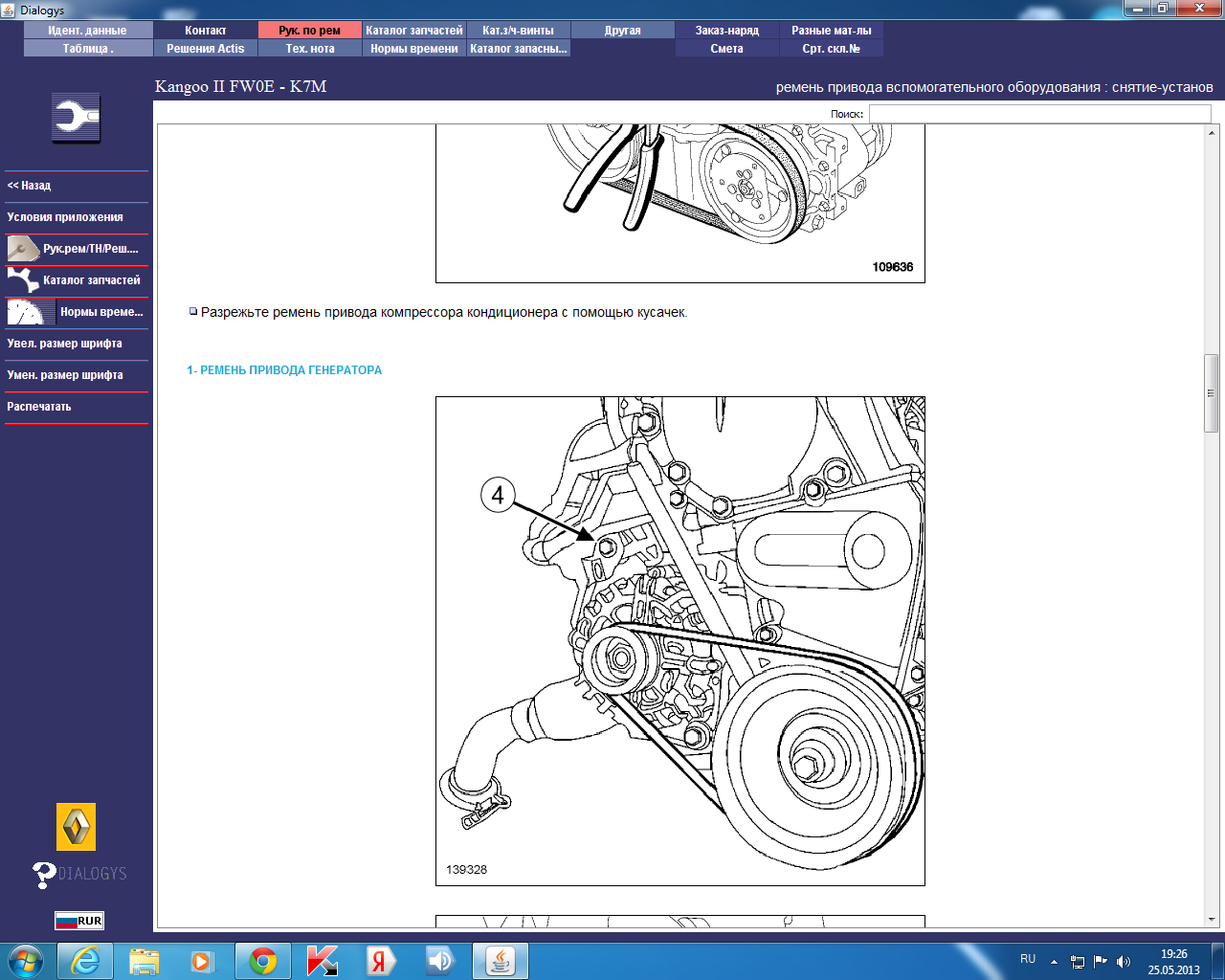This screenshot has height=980, width=1225.
Task: Show hidden tray icons arrow
Action: 1054,961
